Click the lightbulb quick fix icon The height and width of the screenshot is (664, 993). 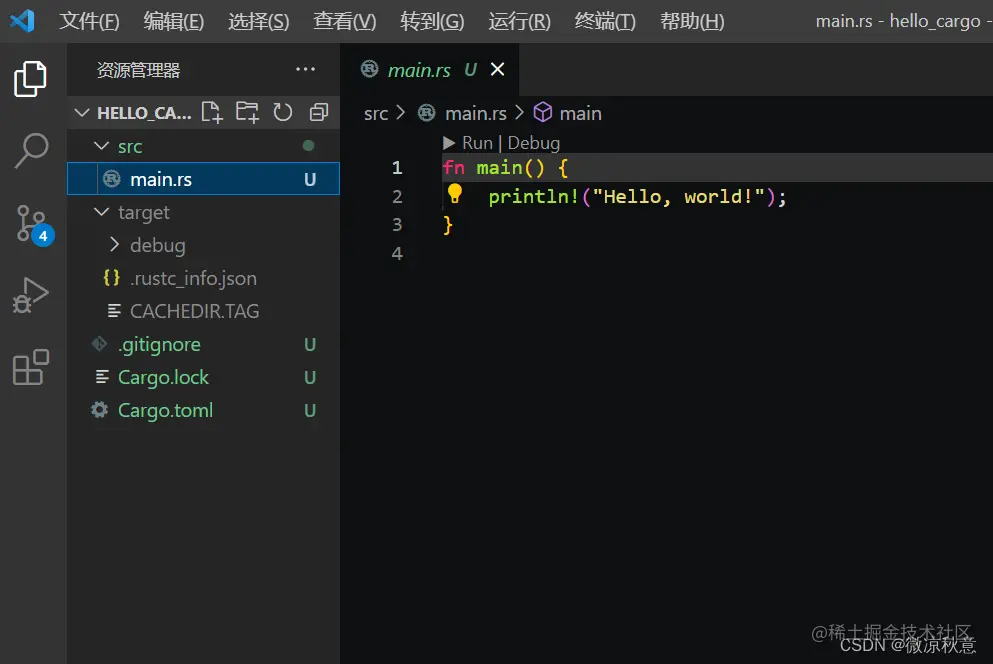click(x=455, y=194)
